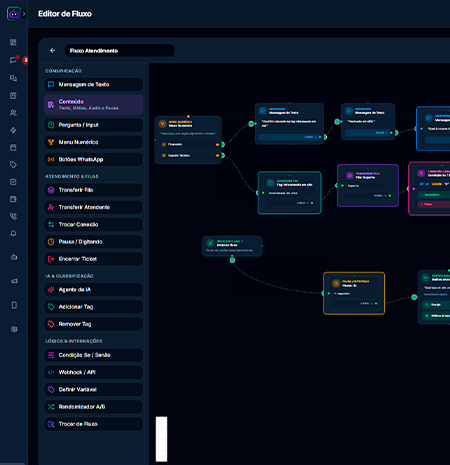450x465 pixels.
Task: Click the phone calls icon in sidebar
Action: tap(13, 216)
